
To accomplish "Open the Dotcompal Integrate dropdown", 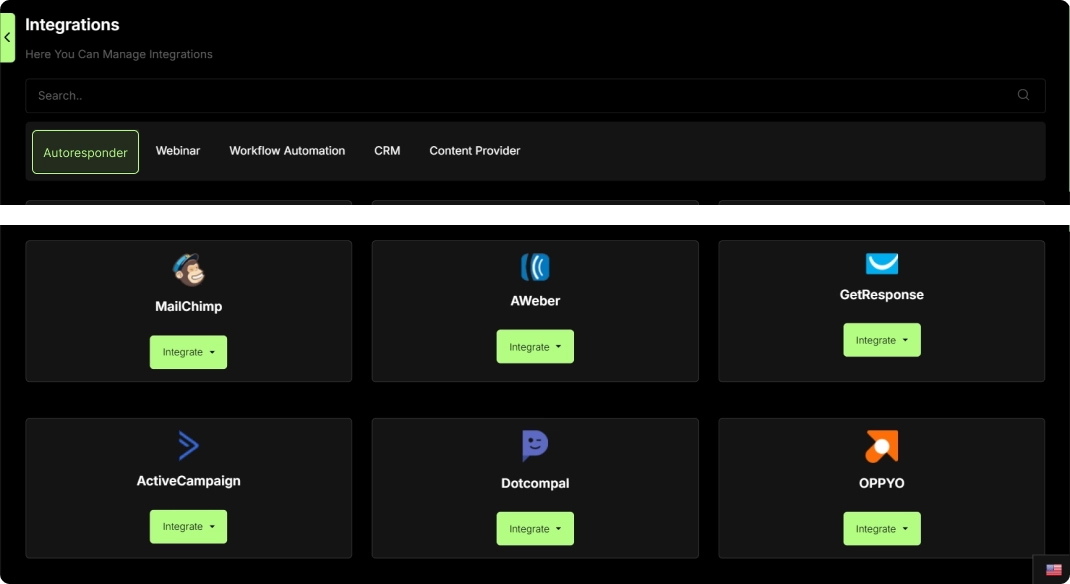I will point(535,529).
